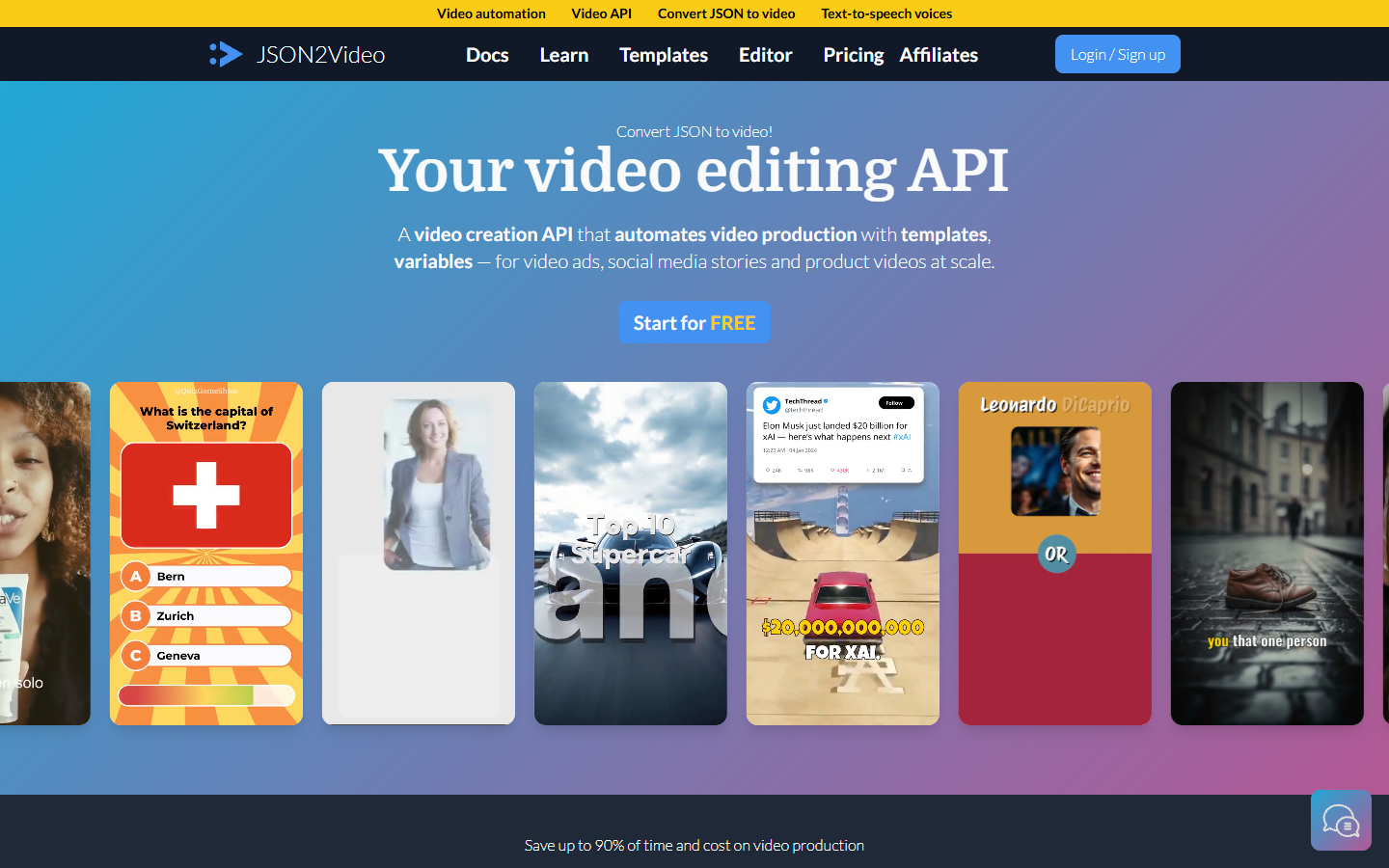Open the 'you that one person' video thumbnail
The width and height of the screenshot is (1389, 868).
pos(1267,554)
